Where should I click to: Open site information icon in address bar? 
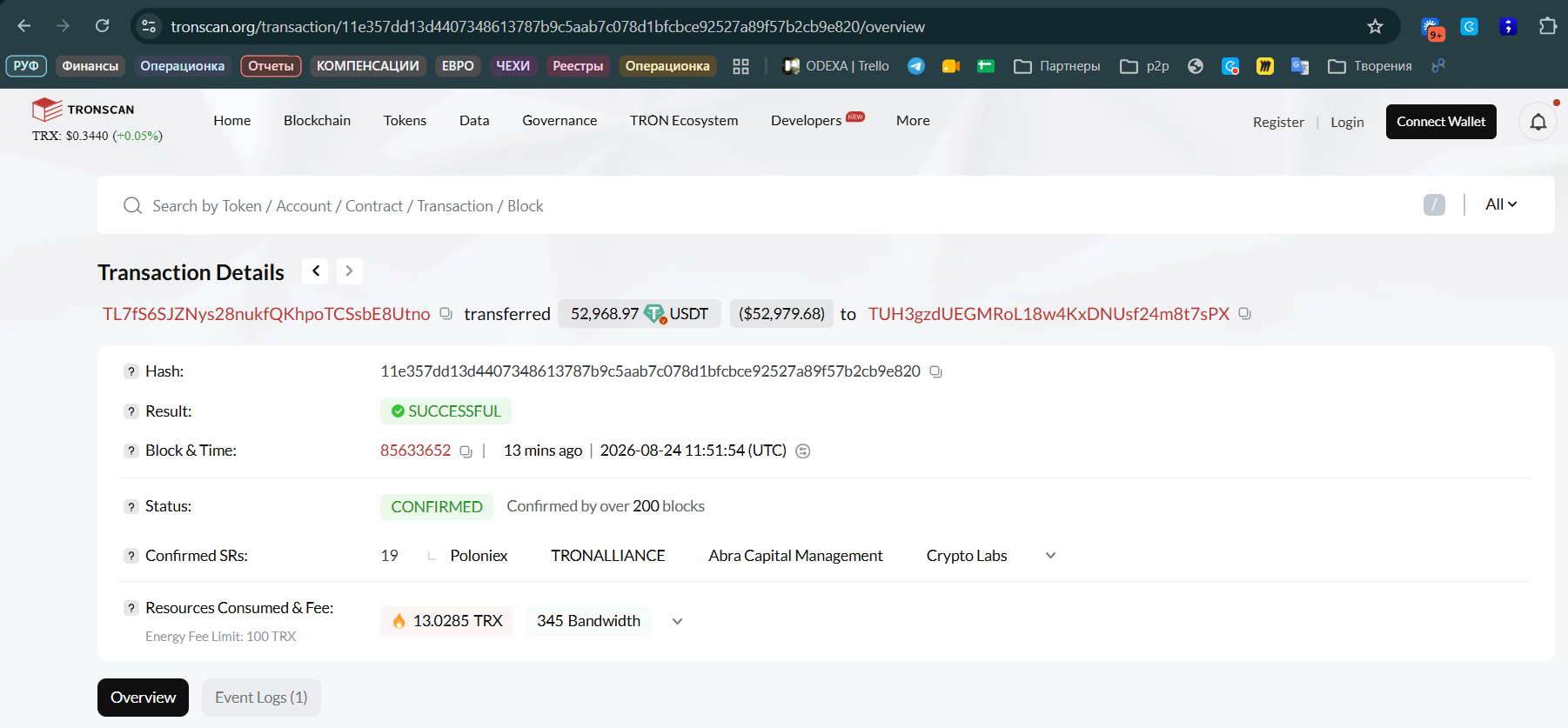(x=149, y=26)
